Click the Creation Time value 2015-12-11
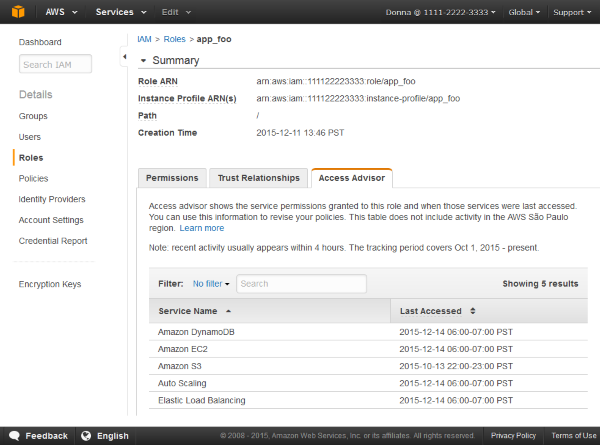This screenshot has width=600, height=445. 300,133
